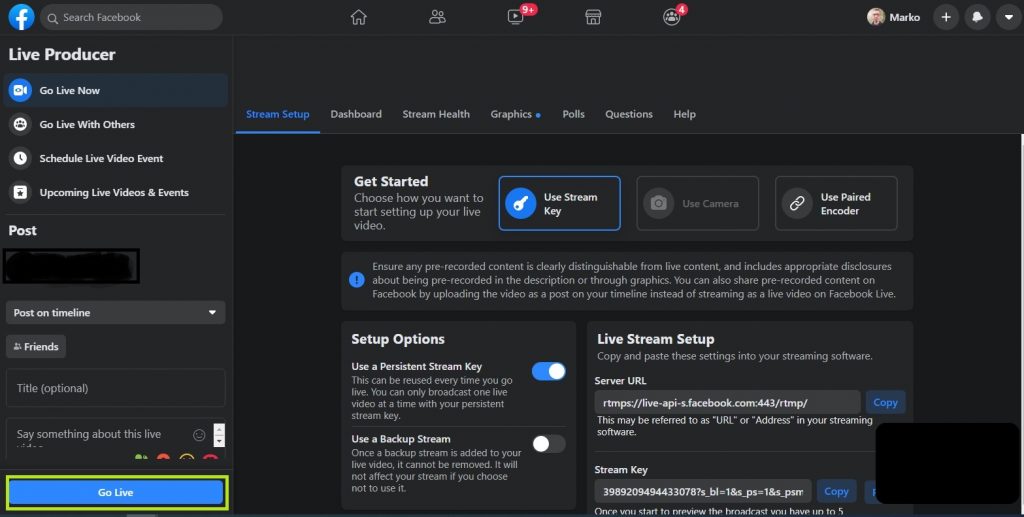
Task: Switch to the Help tab
Action: pos(684,114)
